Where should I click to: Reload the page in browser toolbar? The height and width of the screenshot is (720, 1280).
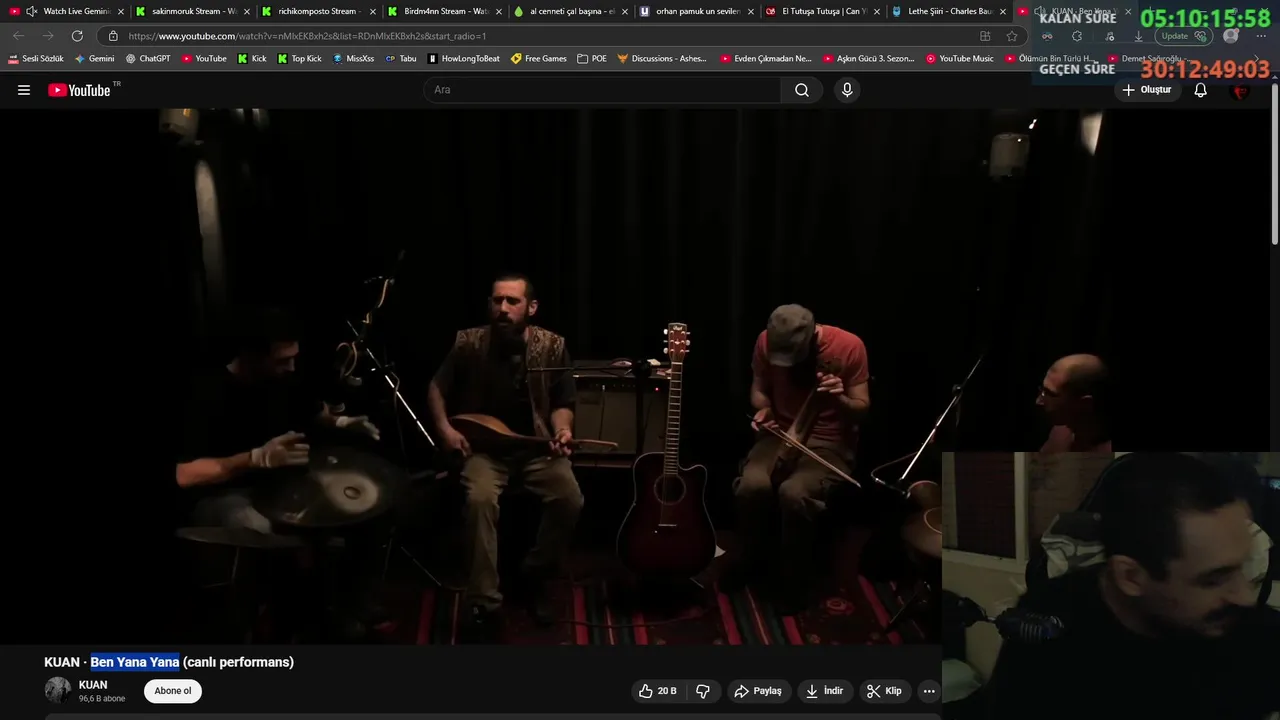pyautogui.click(x=77, y=36)
